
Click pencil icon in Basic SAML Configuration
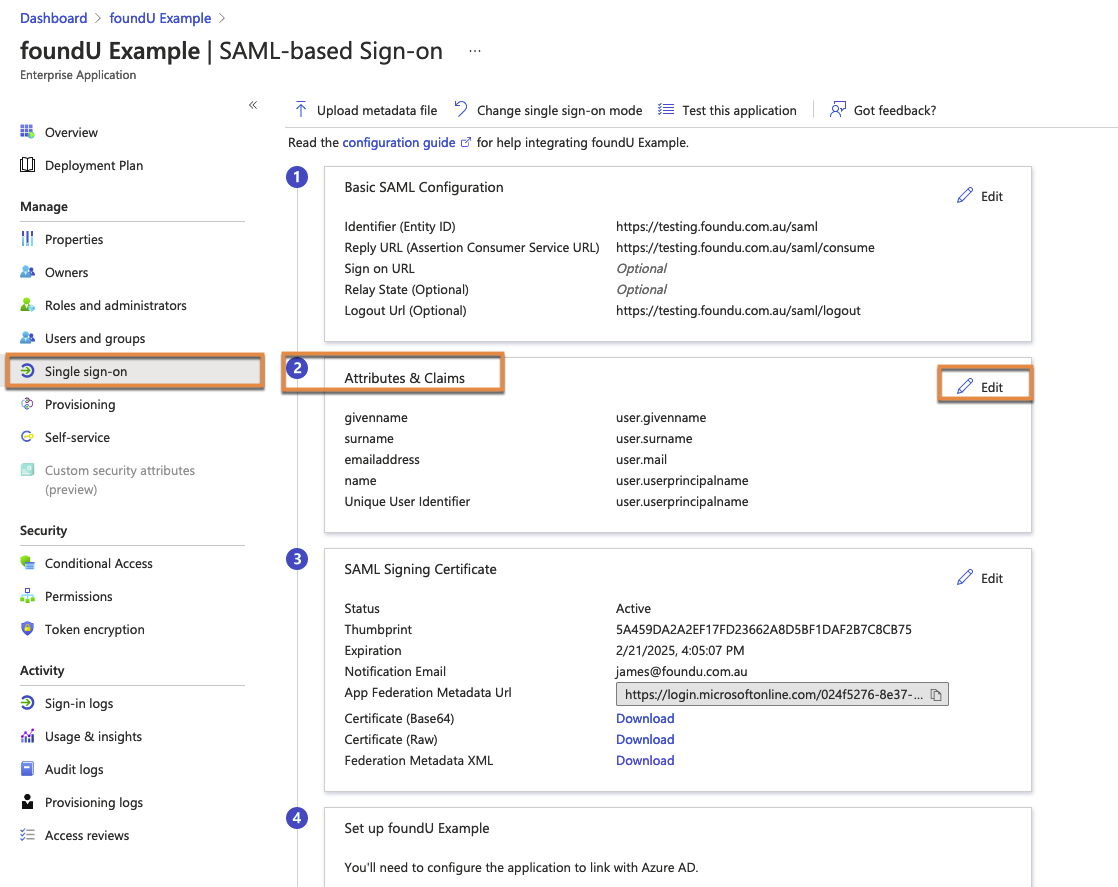(x=965, y=195)
